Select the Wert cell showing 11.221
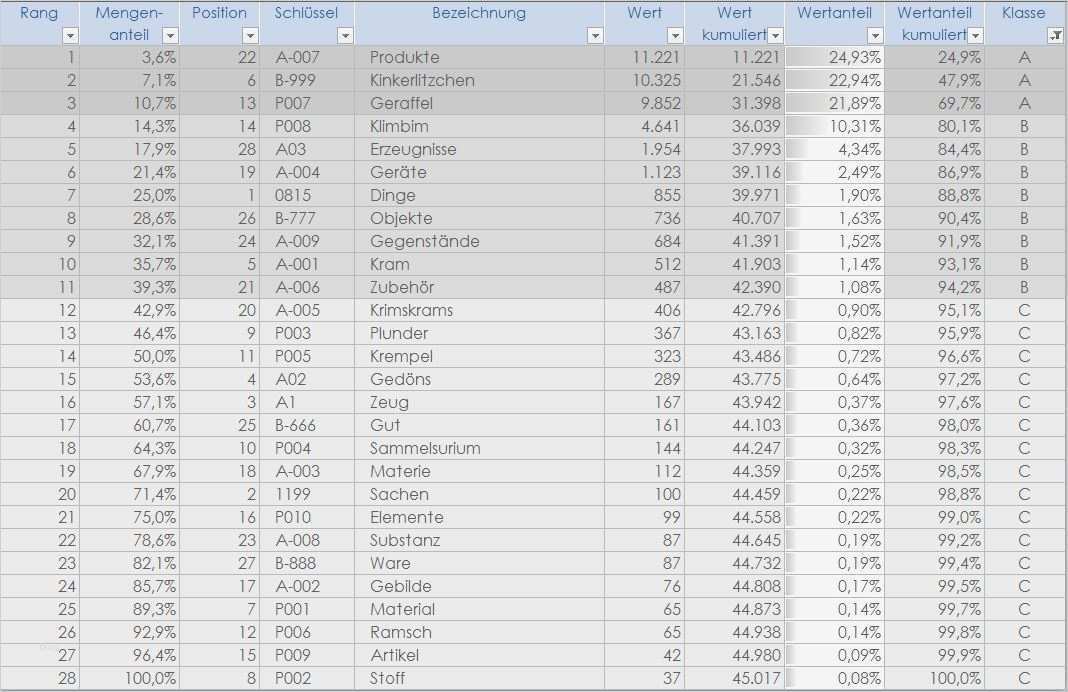Viewport: 1068px width, 692px height. pos(644,57)
